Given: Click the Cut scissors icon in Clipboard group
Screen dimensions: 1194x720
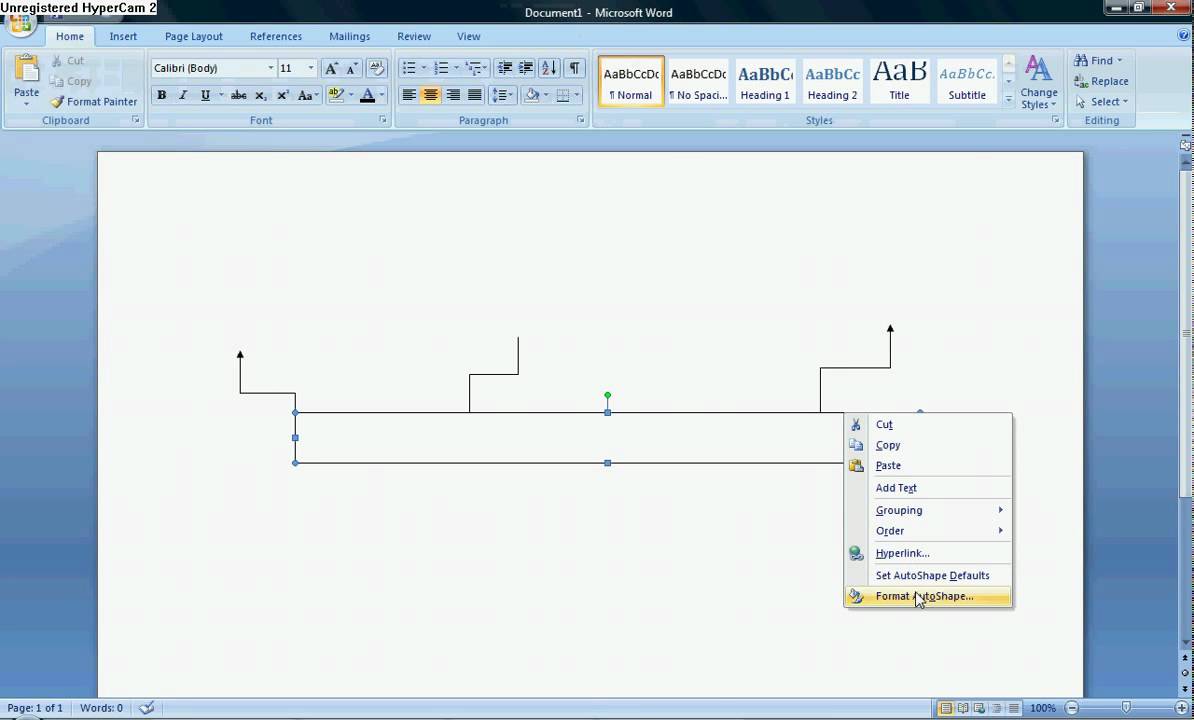Looking at the screenshot, I should [56, 61].
